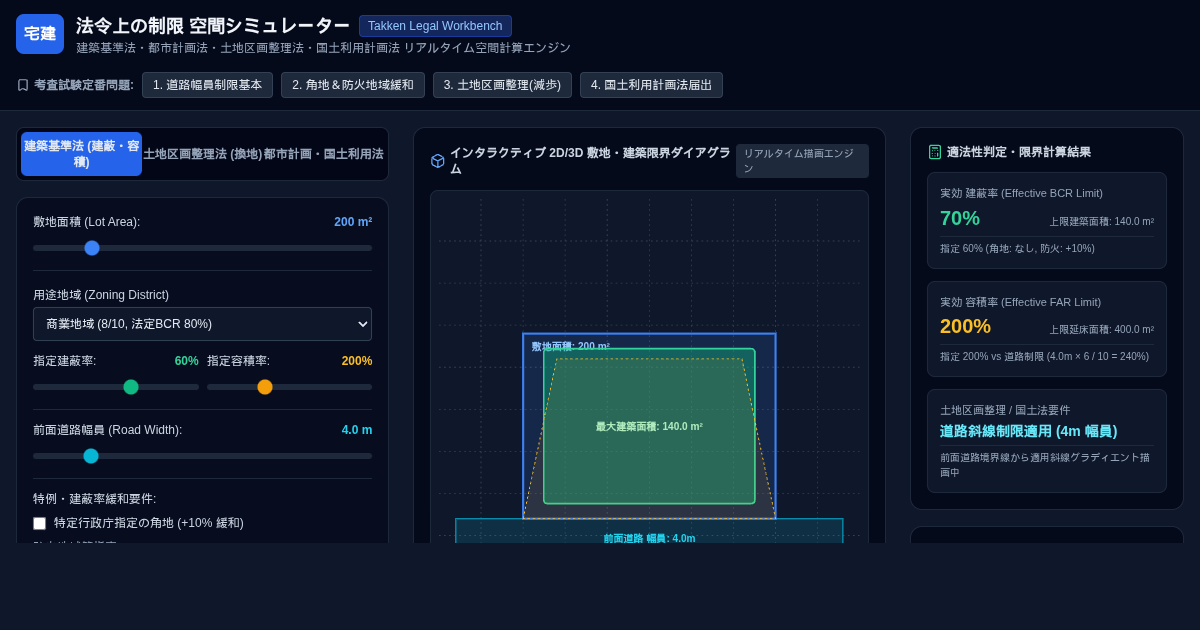Click the cube icon in diagram header
Viewport: 1200px width, 630px height.
coord(438,161)
